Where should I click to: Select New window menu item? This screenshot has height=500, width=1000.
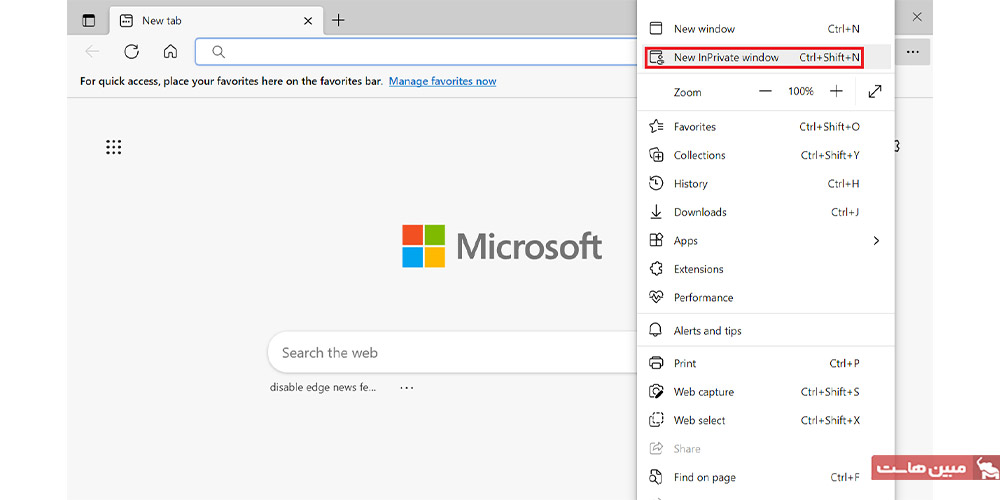[x=766, y=29]
